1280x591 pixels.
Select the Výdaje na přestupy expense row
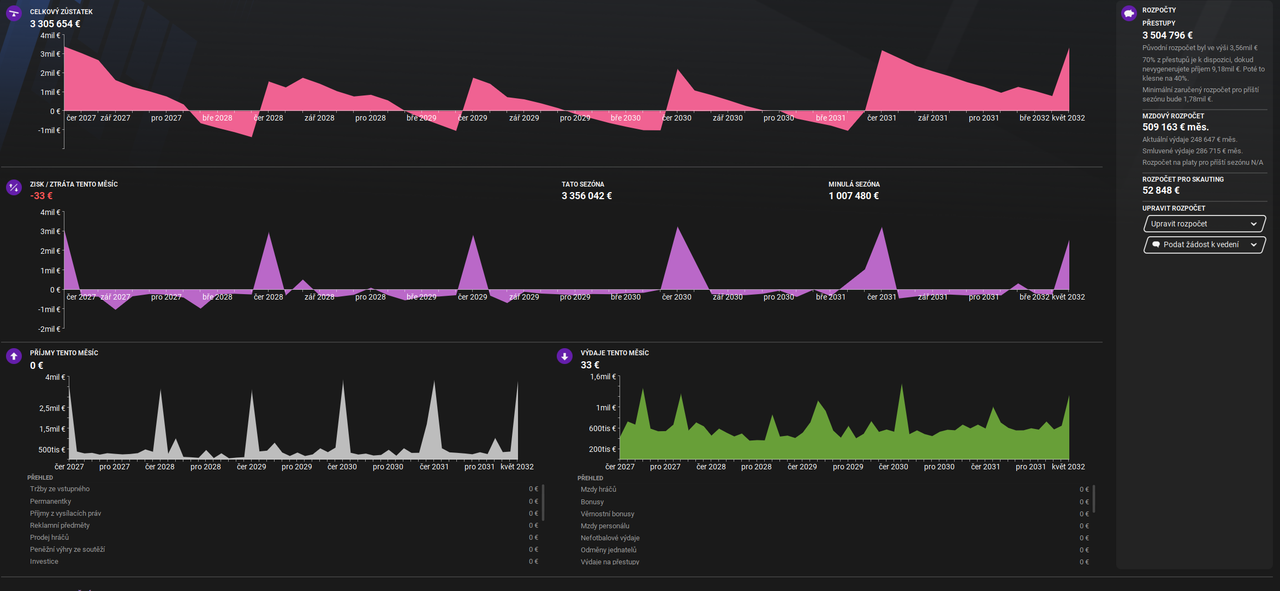point(835,561)
